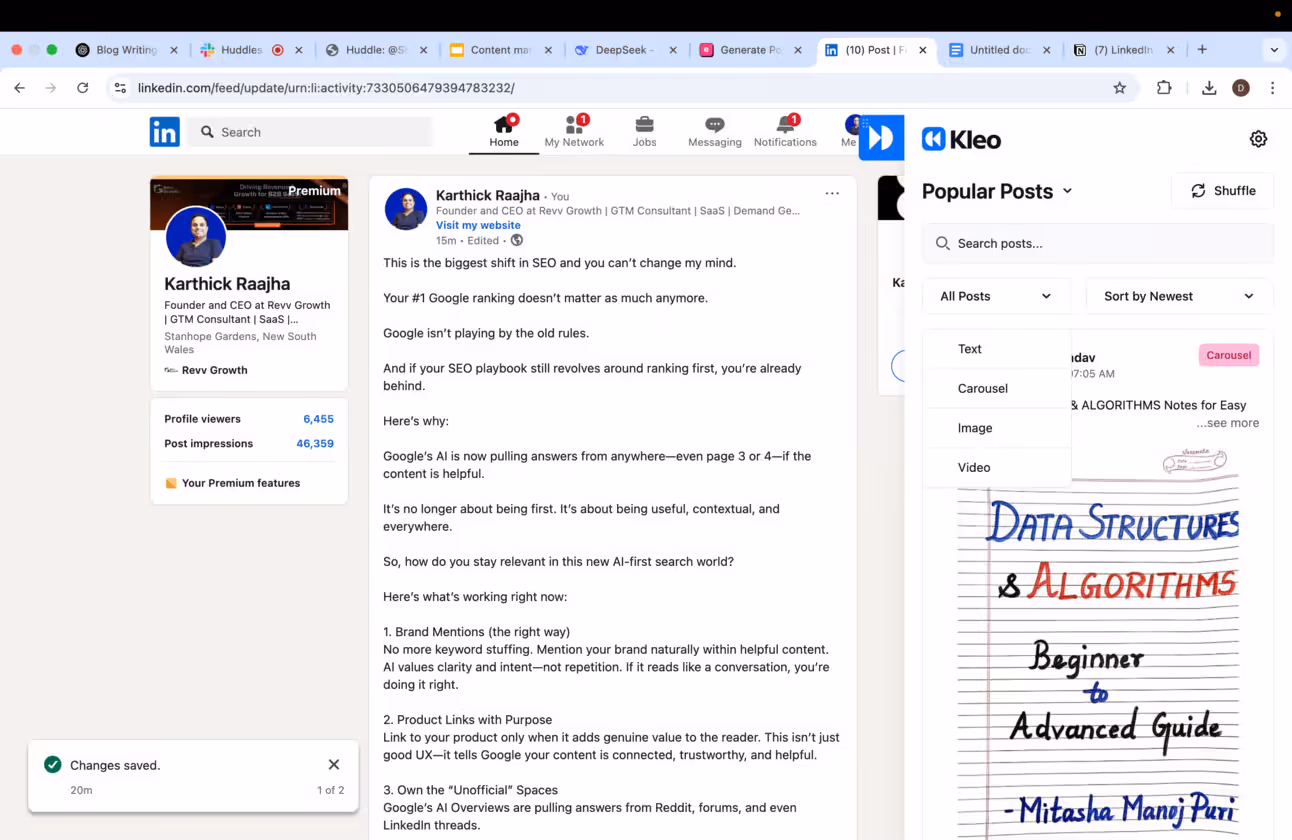Image resolution: width=1292 pixels, height=840 pixels.
Task: Open Karthick Raajha post author name
Action: pyautogui.click(x=488, y=196)
